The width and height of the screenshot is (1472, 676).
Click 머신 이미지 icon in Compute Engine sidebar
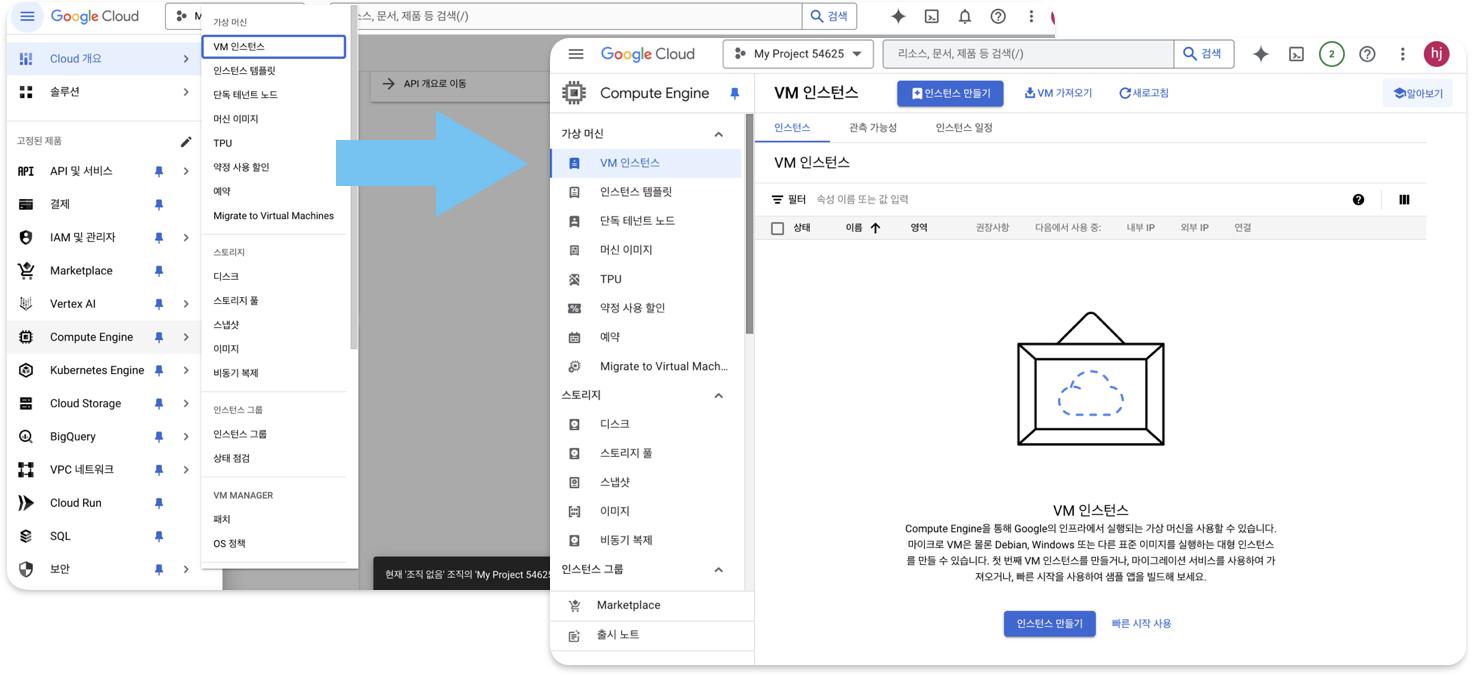[574, 250]
